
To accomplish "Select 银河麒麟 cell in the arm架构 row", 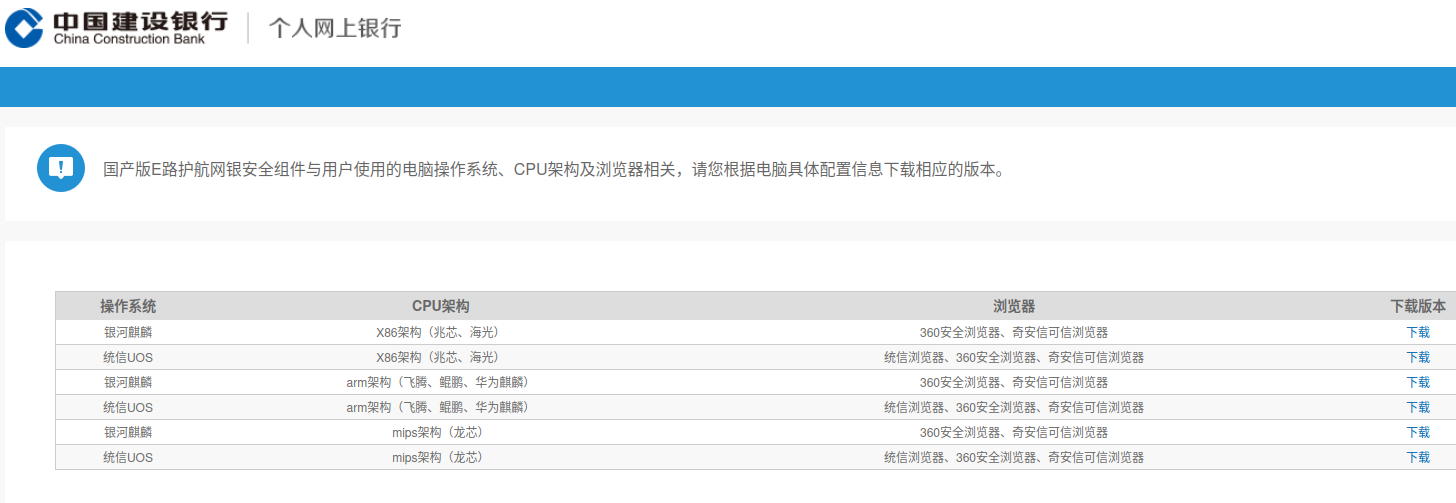I will tap(128, 383).
